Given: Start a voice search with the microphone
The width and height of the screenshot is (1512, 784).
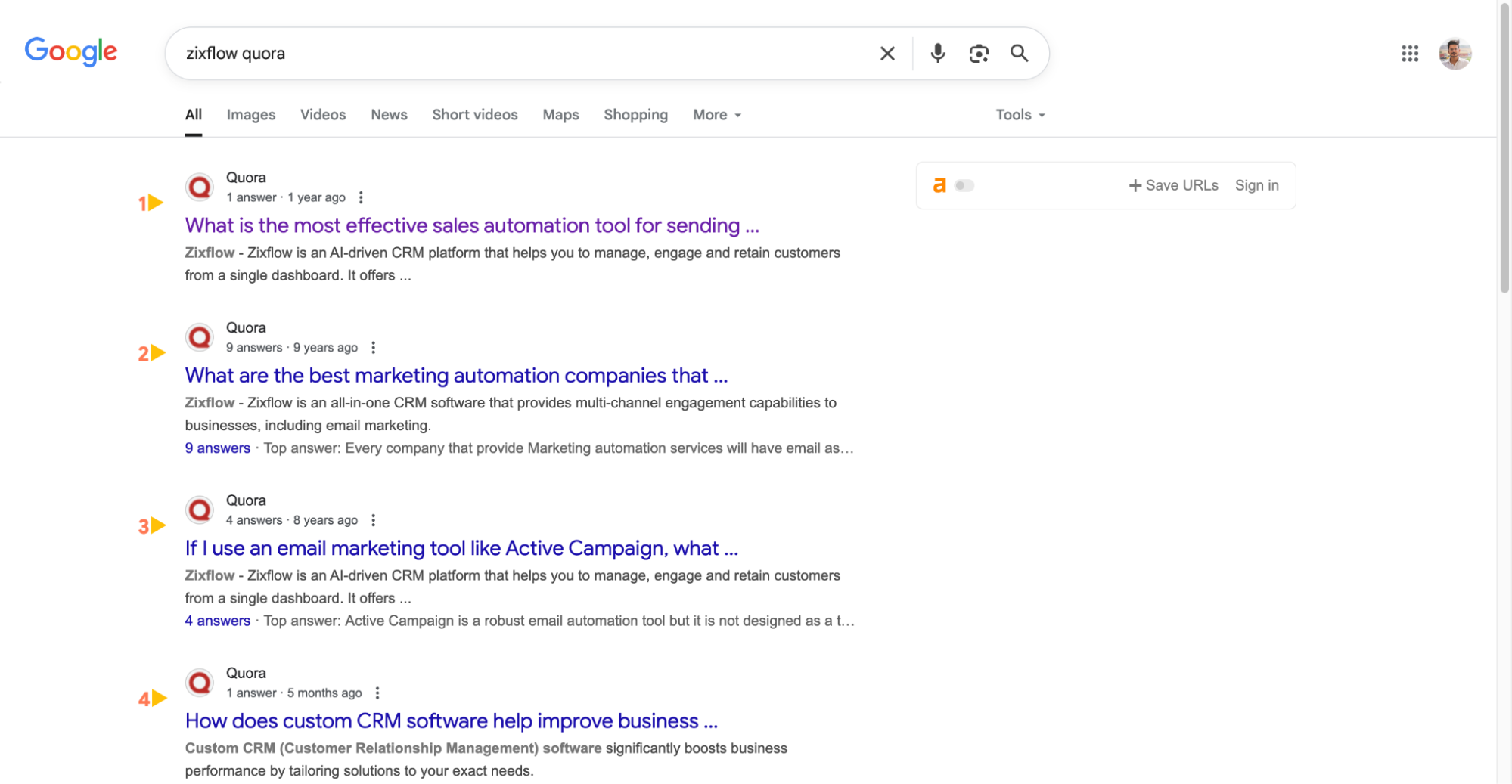Looking at the screenshot, I should [937, 53].
